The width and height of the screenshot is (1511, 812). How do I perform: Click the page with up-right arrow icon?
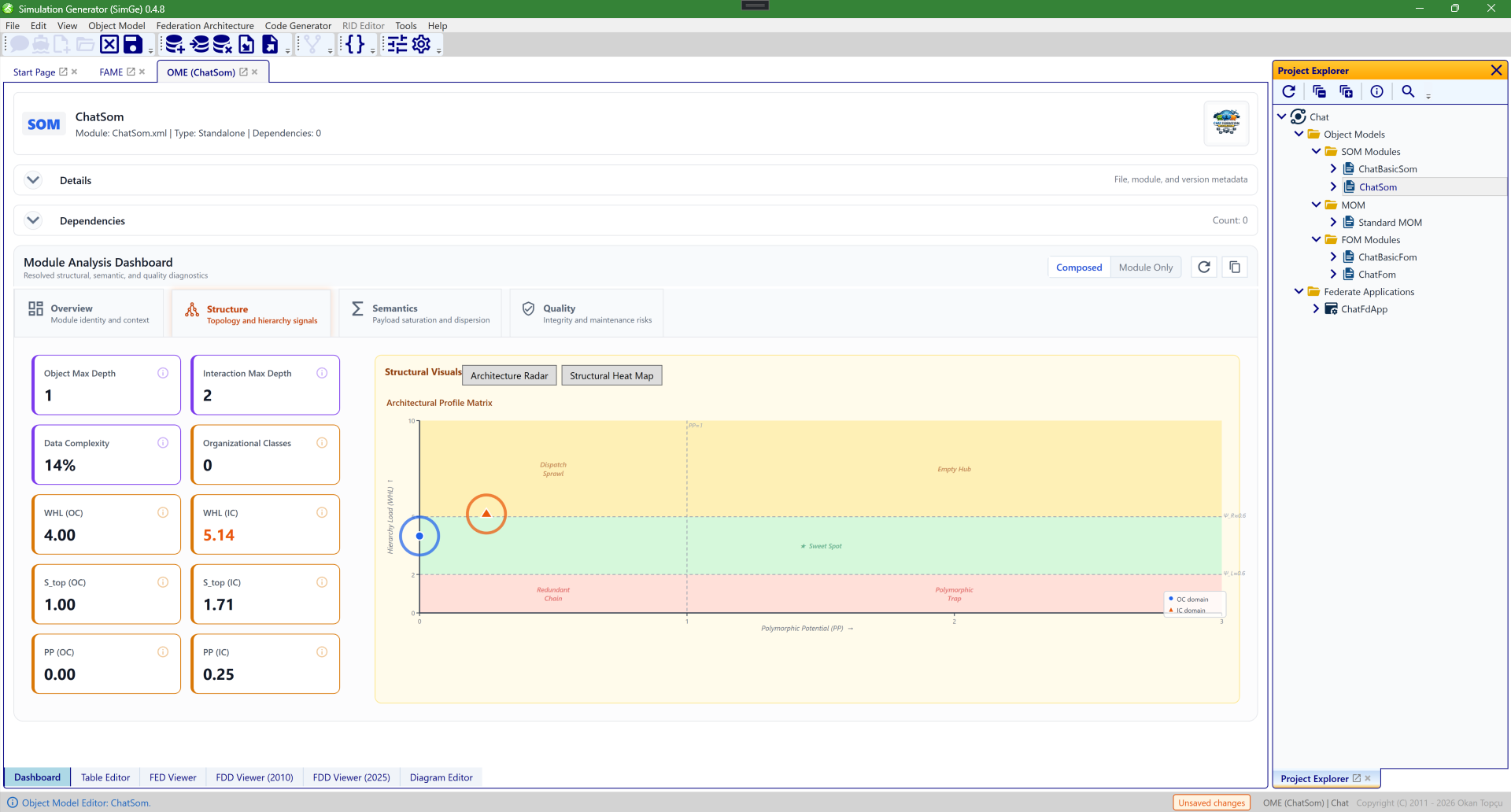(x=270, y=45)
